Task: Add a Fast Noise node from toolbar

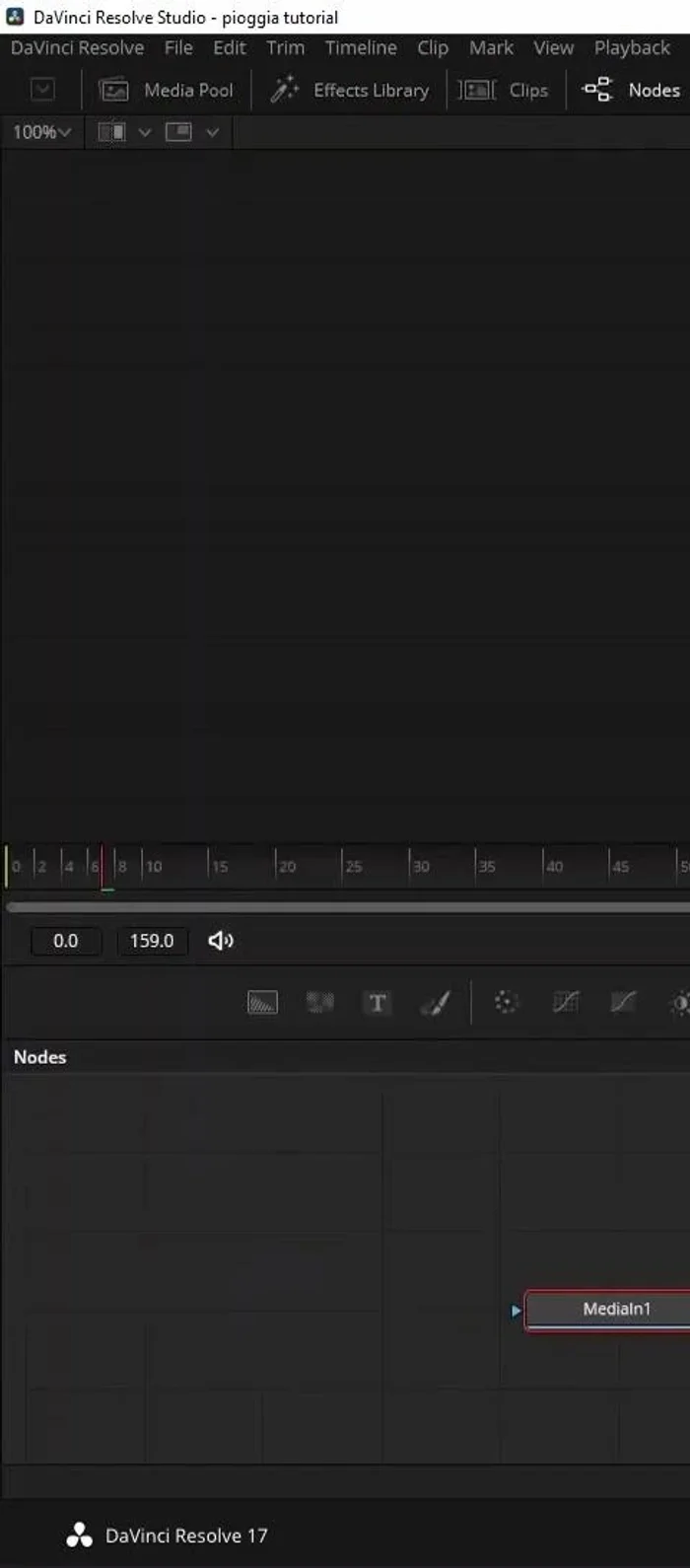Action: point(319,1003)
